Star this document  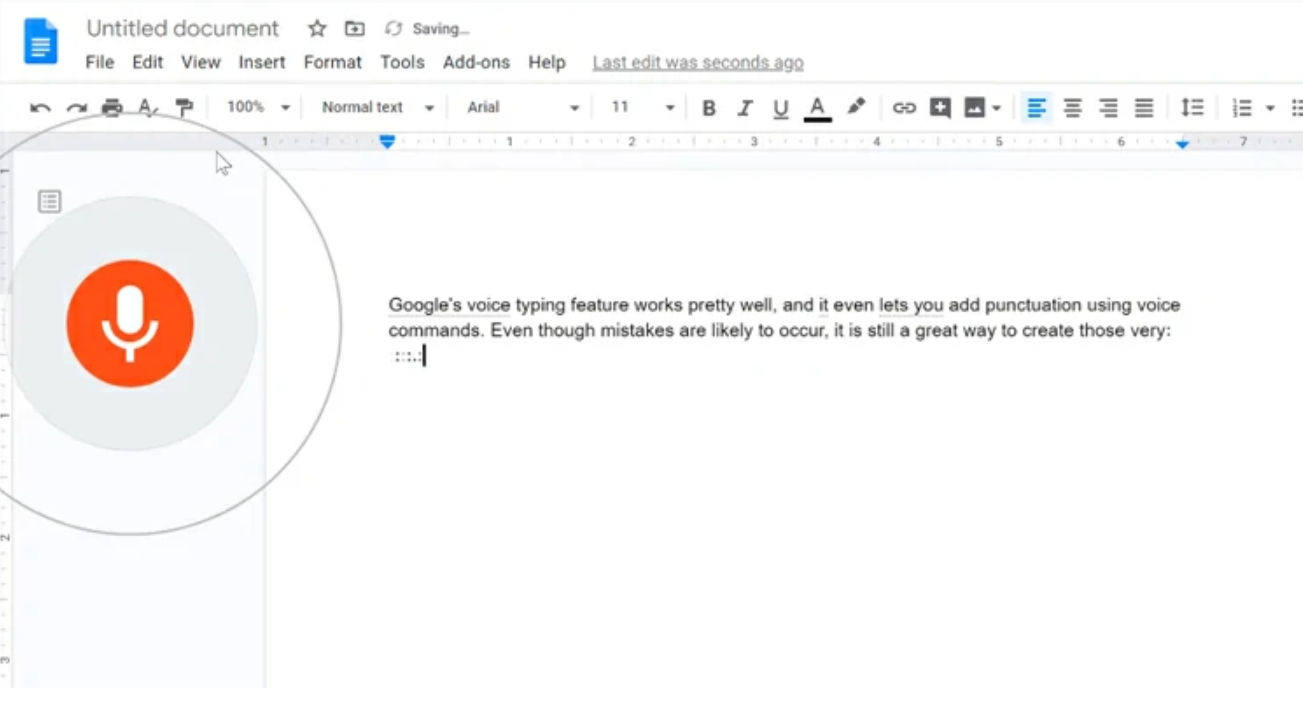316,29
